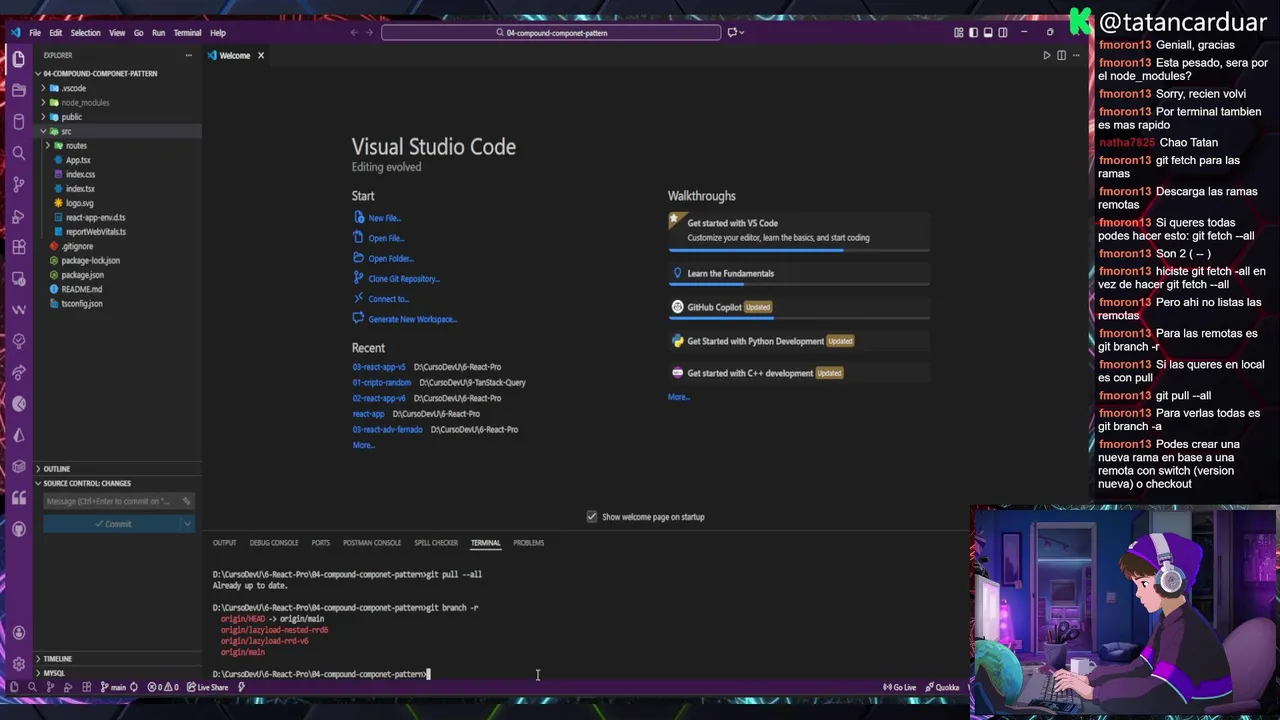This screenshot has height=720, width=1280.
Task: Open the GitHub Copilot walkthrough
Action: click(798, 307)
